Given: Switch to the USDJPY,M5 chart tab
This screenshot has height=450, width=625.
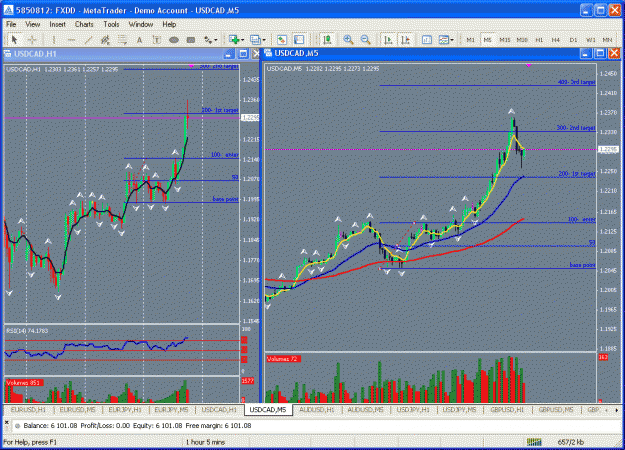Looking at the screenshot, I should click(459, 409).
